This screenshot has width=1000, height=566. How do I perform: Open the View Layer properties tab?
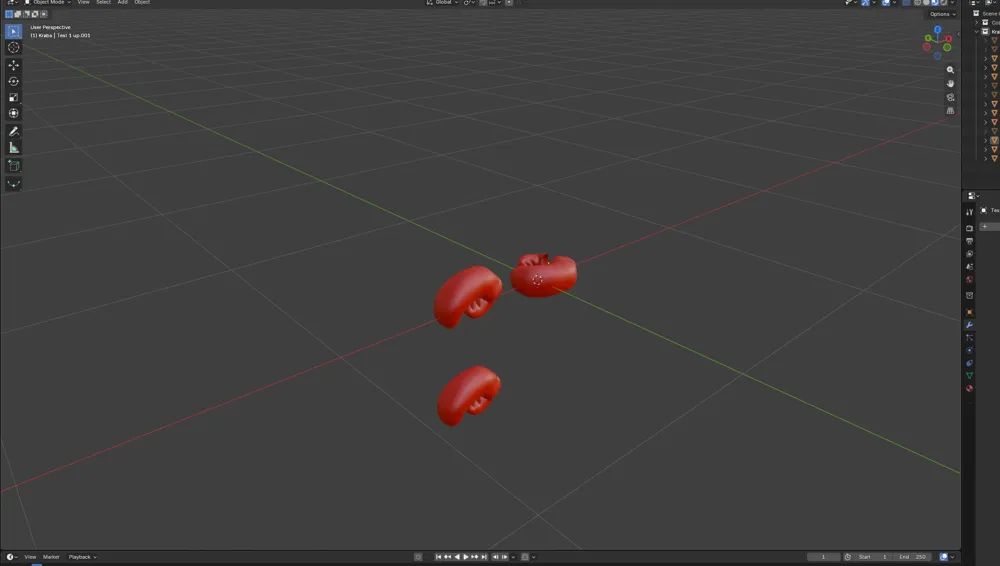[969, 254]
